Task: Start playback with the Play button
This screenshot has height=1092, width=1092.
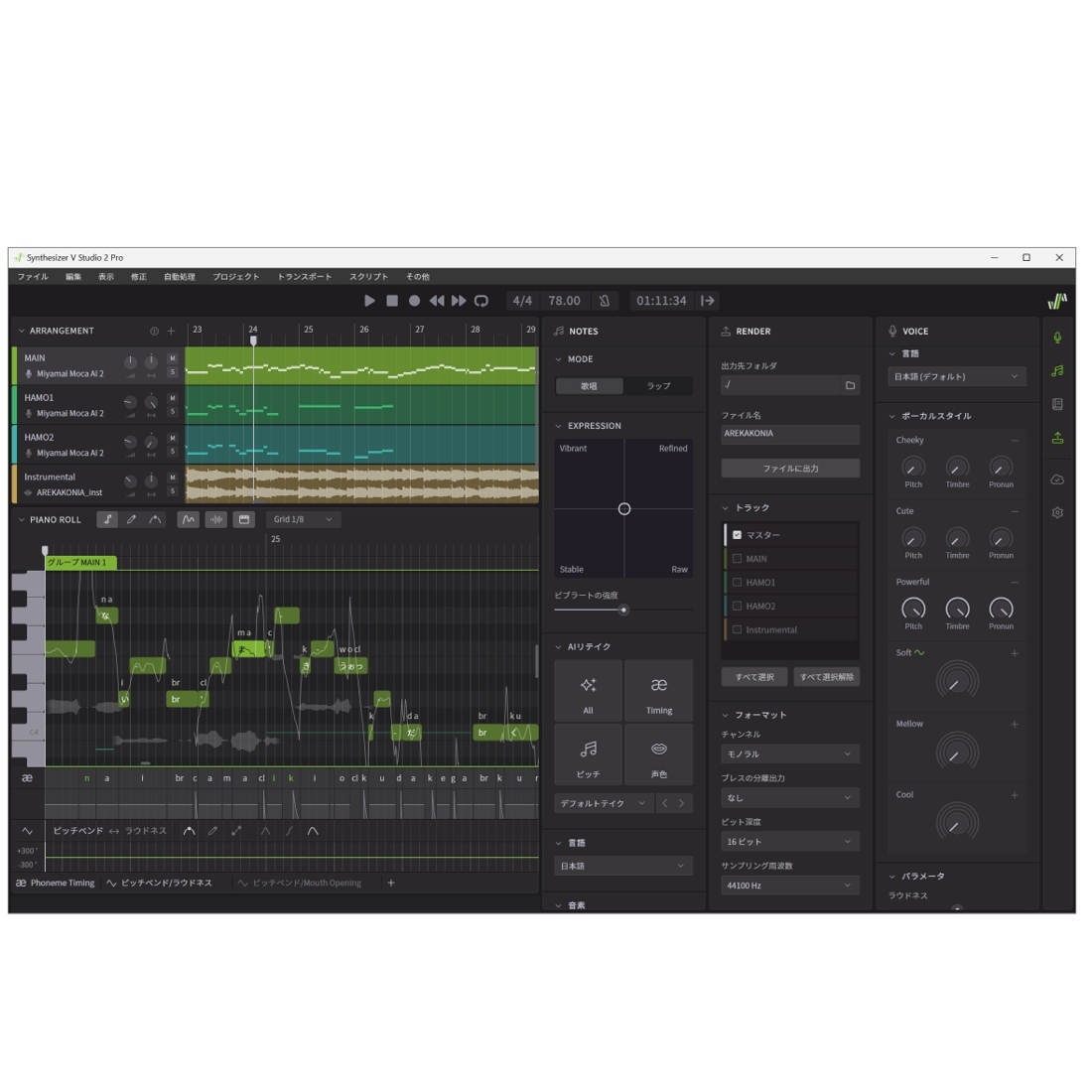Action: click(x=370, y=301)
